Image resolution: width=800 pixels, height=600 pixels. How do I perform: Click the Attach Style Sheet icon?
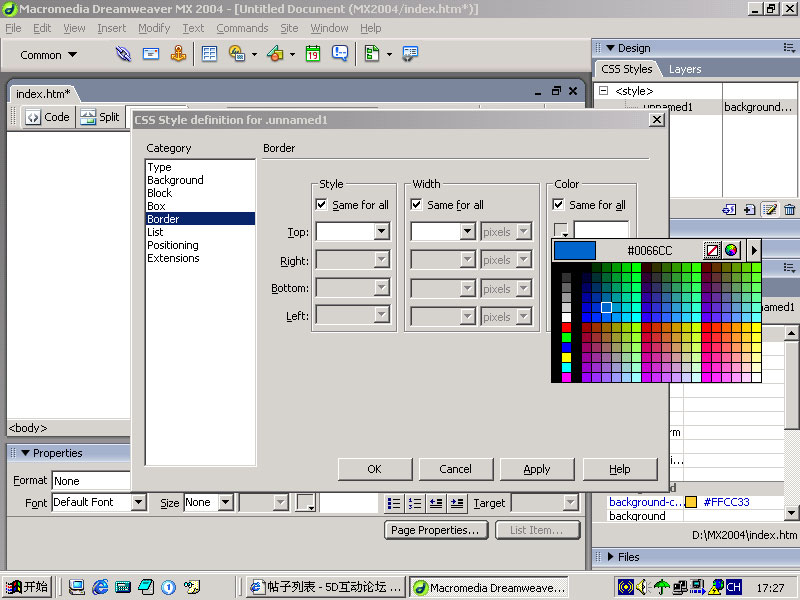point(729,210)
